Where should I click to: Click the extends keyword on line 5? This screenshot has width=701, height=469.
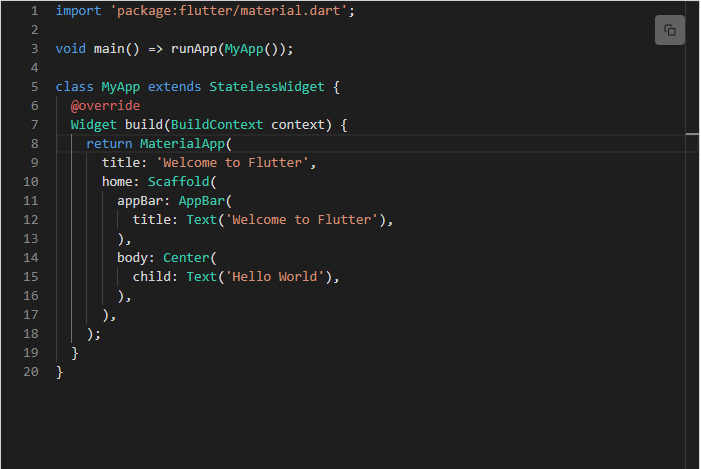[174, 87]
